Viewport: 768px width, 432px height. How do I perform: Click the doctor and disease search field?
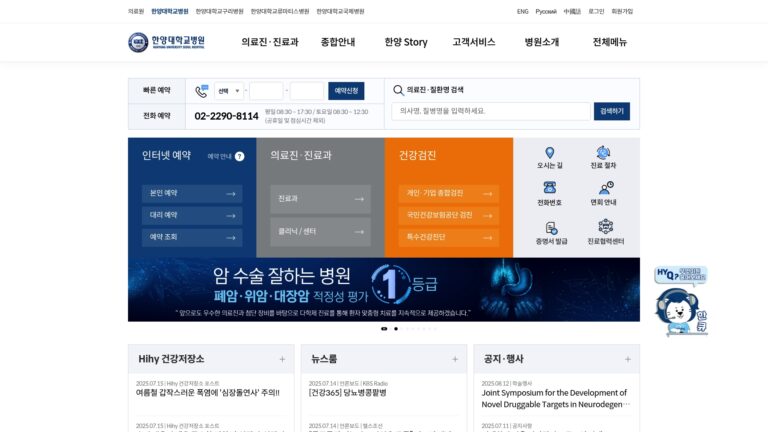491,111
